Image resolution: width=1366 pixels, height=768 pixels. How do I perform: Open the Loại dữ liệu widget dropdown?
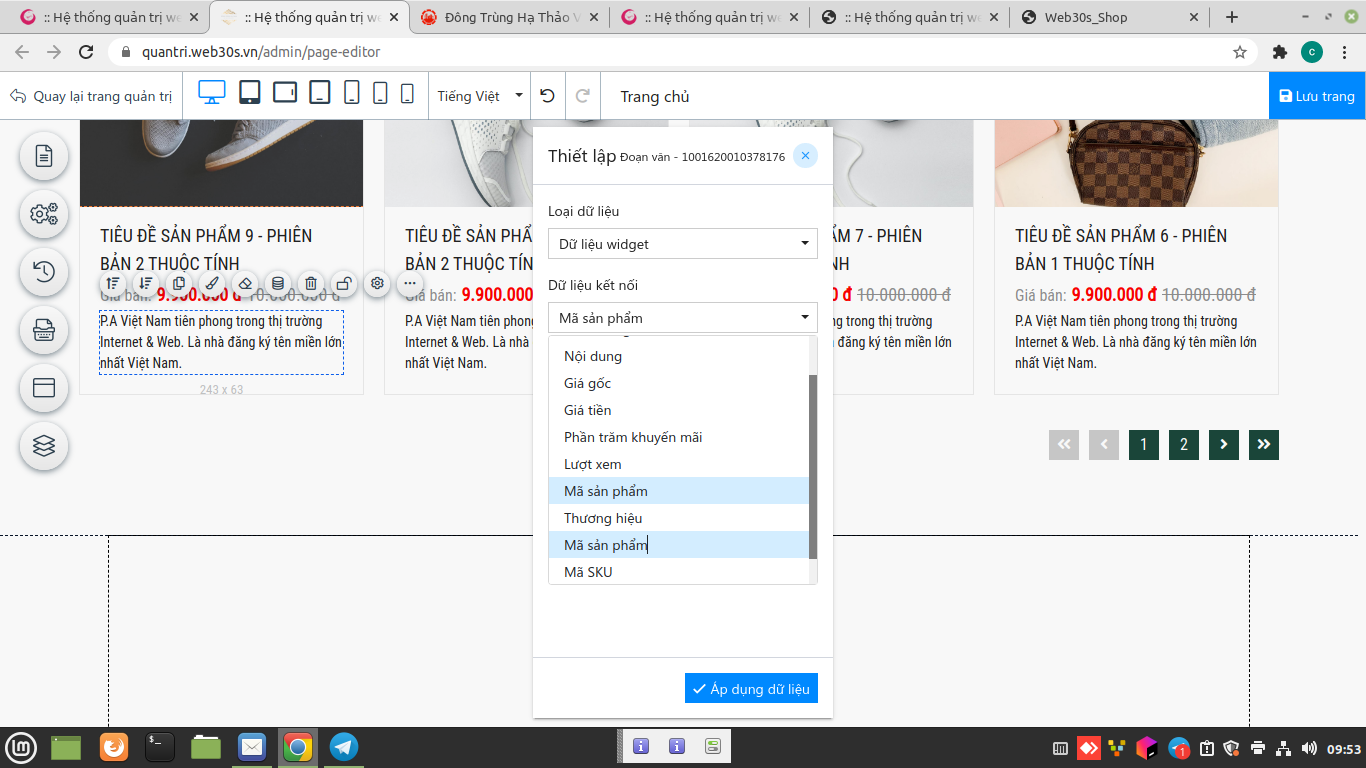coord(683,244)
